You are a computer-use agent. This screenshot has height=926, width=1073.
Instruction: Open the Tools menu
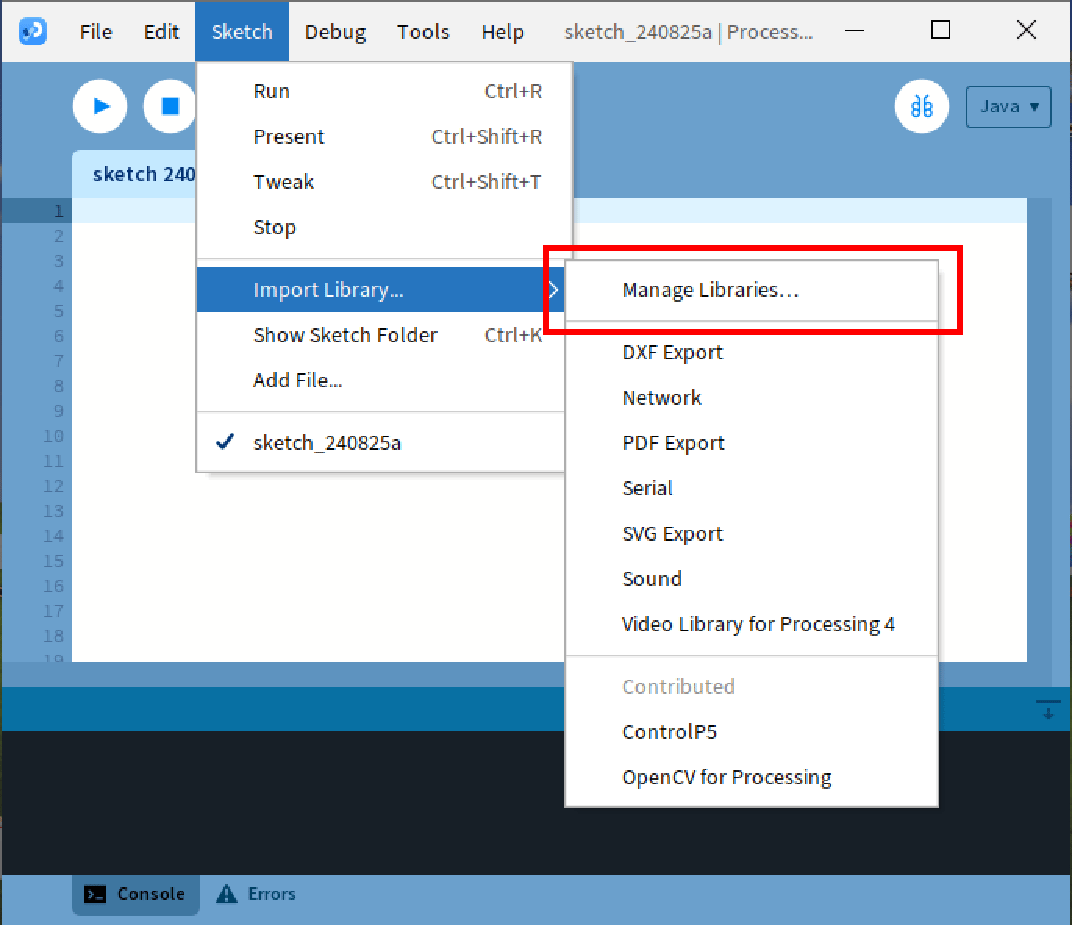coord(423,31)
